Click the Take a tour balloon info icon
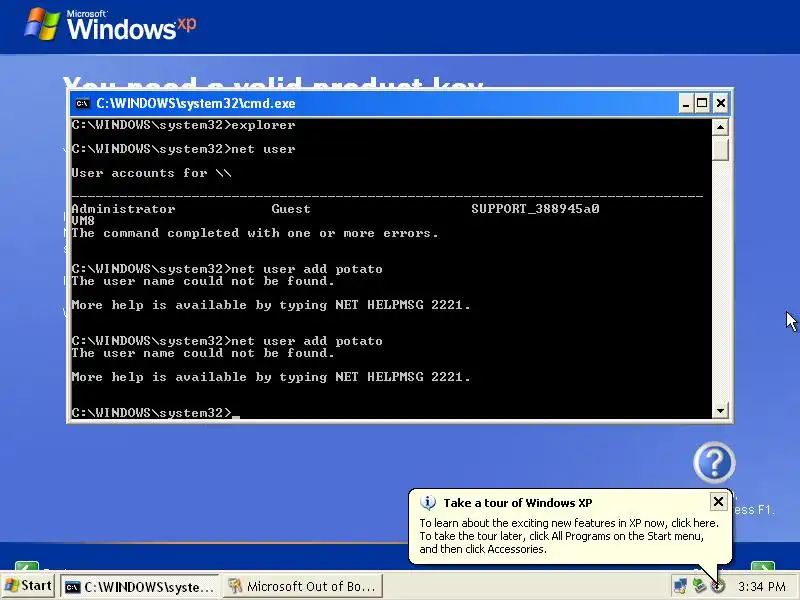 [428, 503]
